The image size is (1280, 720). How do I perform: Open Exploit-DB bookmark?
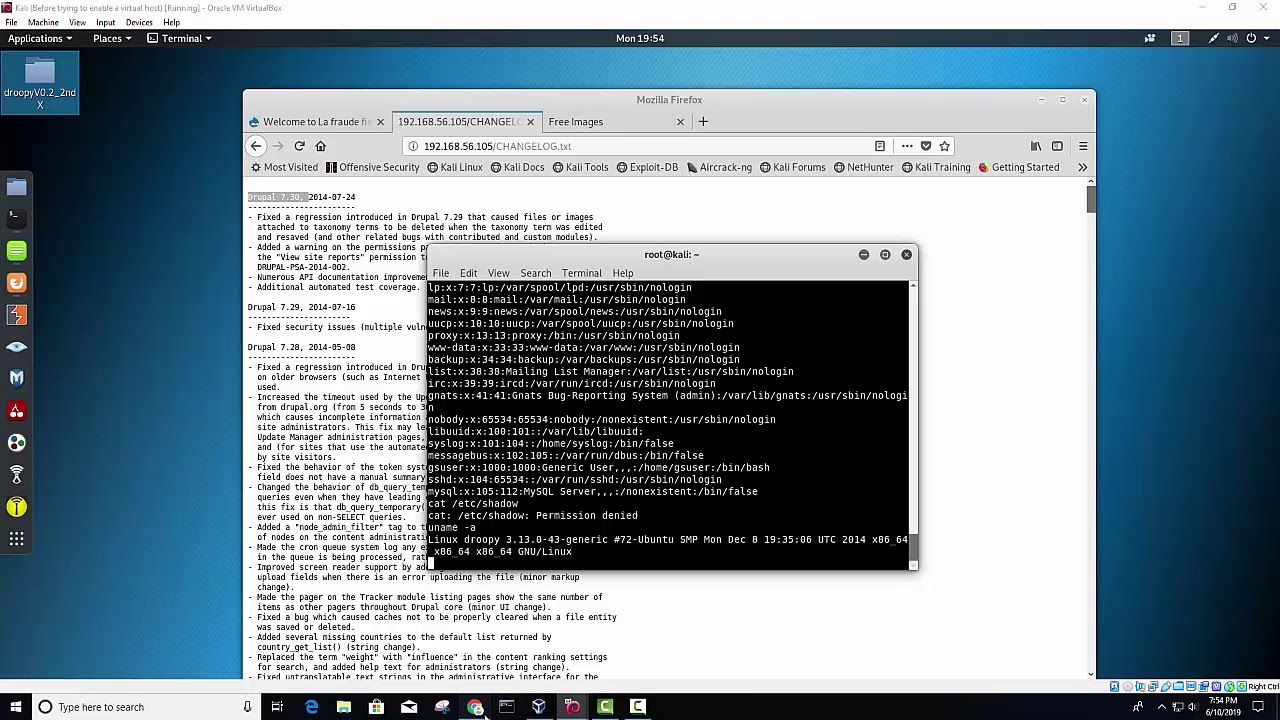tap(646, 167)
